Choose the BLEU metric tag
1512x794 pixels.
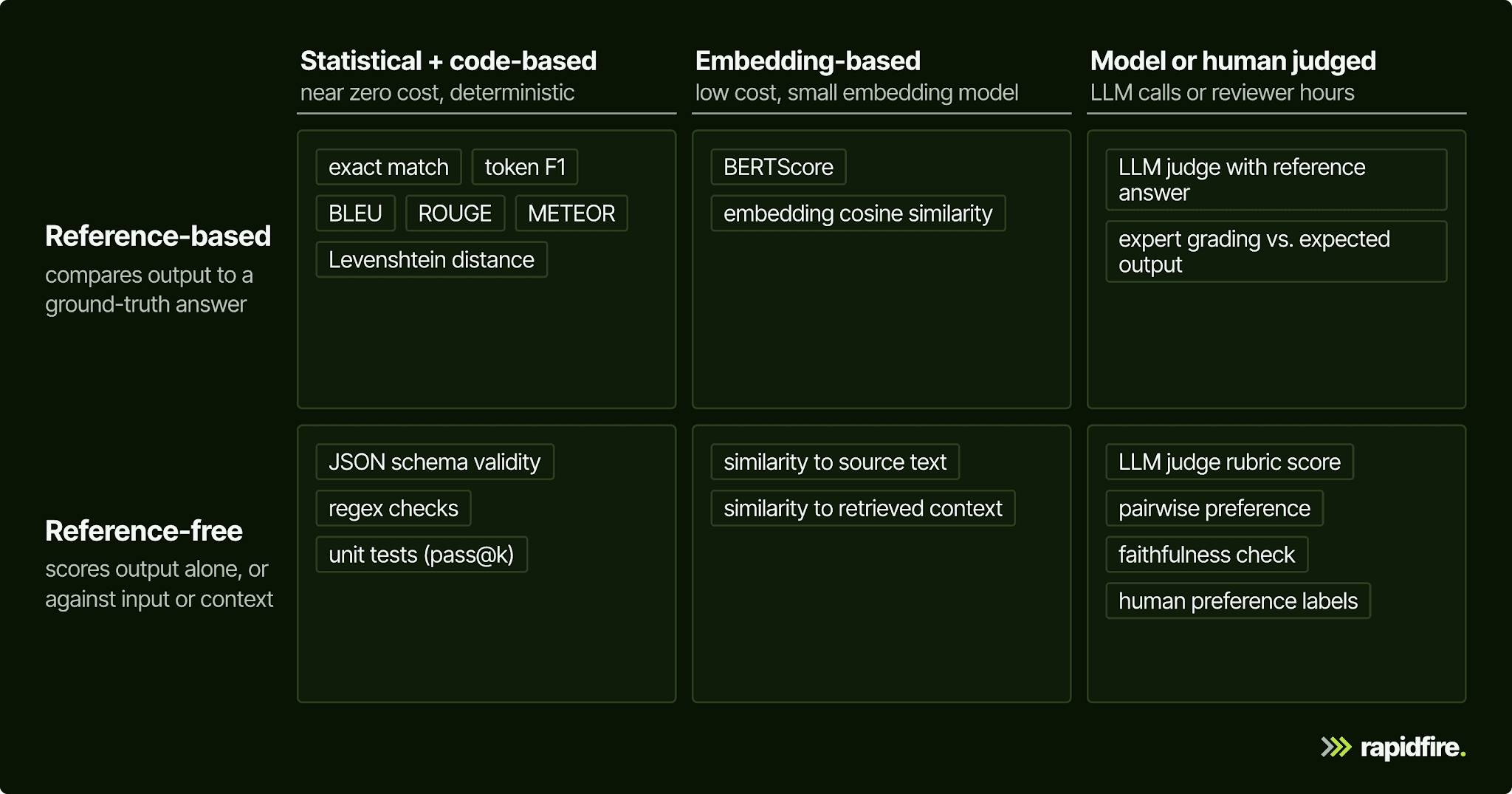coord(355,213)
